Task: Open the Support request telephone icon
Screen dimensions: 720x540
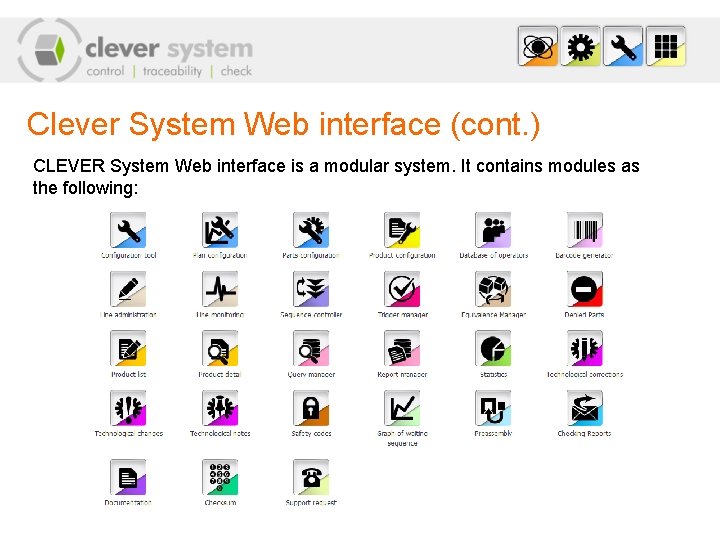Action: pyautogui.click(x=311, y=477)
